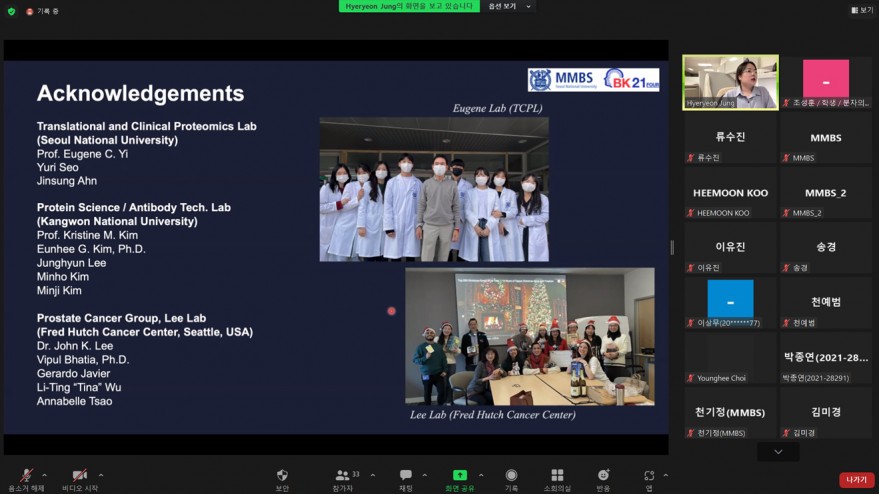Click the green encryption shield icon

11,11
